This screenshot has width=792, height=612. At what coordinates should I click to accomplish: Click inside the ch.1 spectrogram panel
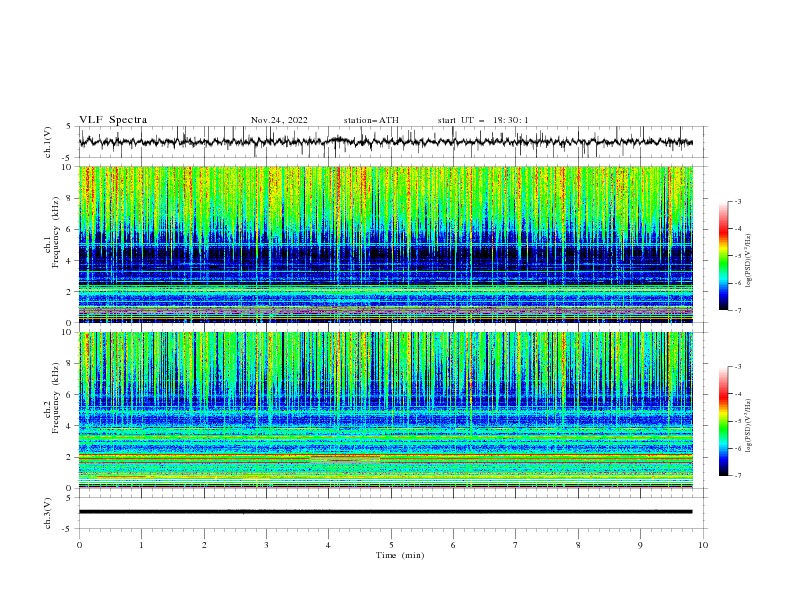385,244
